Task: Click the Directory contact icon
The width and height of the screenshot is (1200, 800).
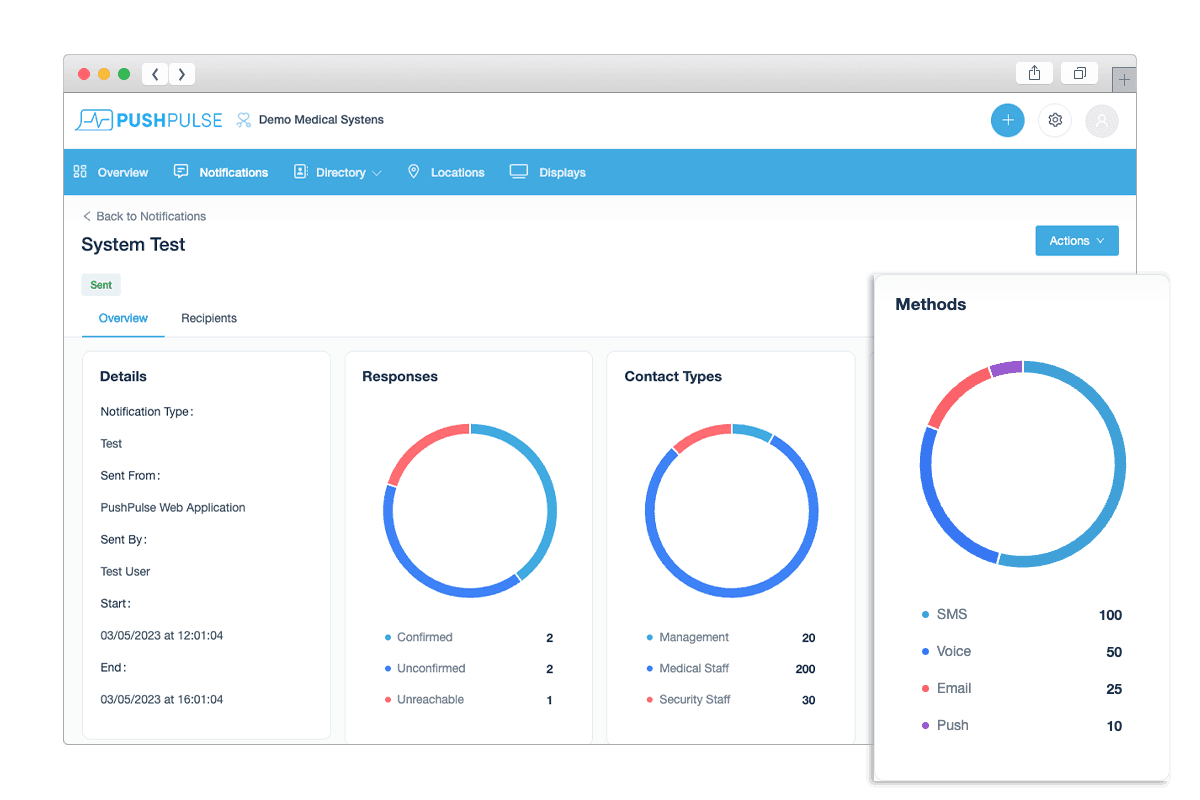Action: pyautogui.click(x=300, y=172)
